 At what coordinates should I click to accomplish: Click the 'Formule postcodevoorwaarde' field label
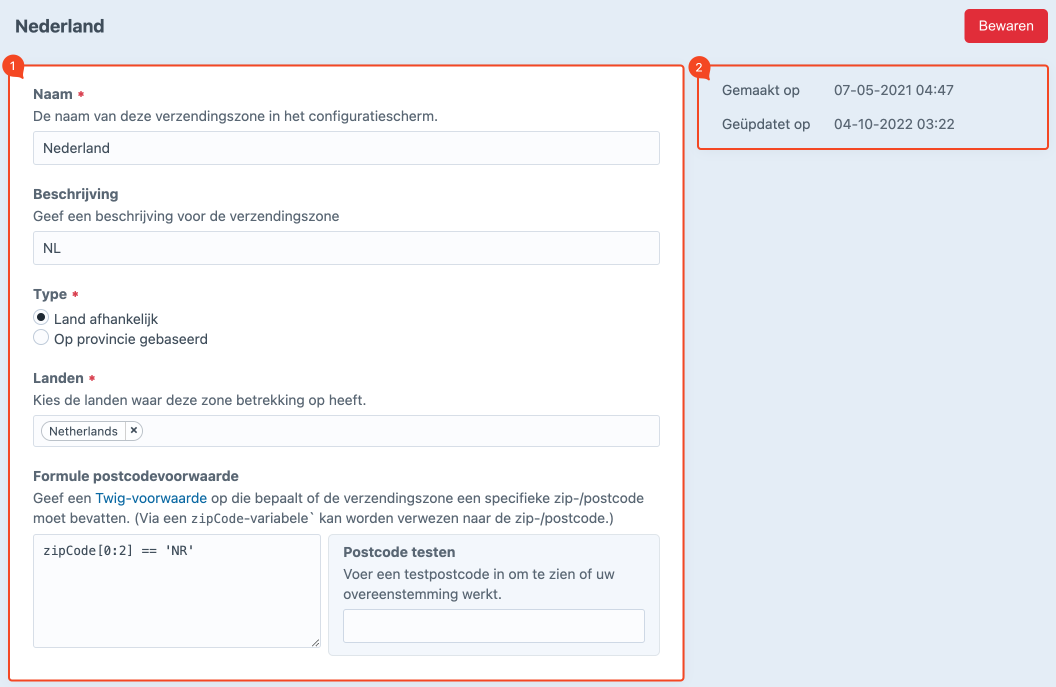pos(136,476)
